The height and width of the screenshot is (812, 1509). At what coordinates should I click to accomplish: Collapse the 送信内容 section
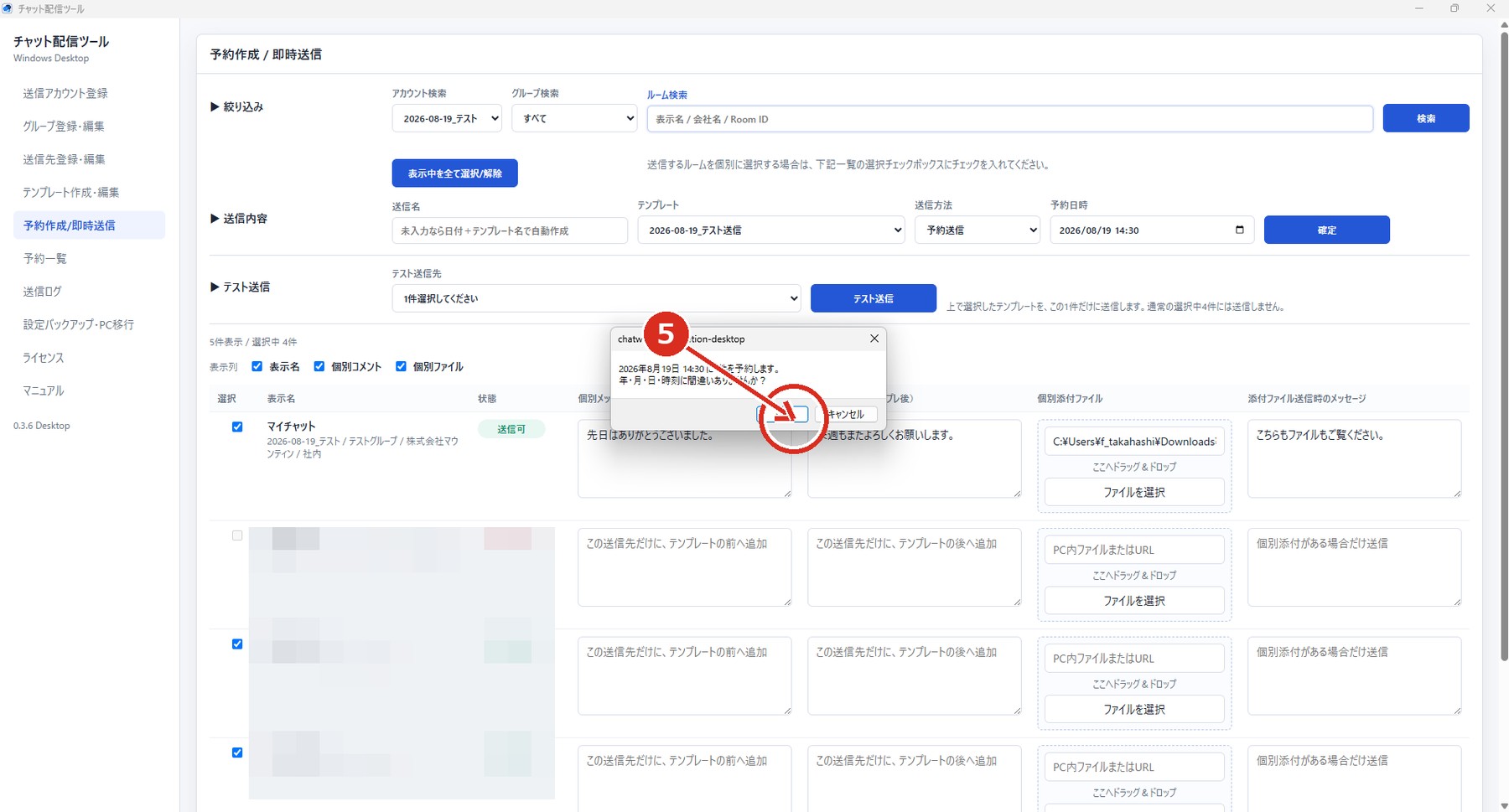(239, 219)
